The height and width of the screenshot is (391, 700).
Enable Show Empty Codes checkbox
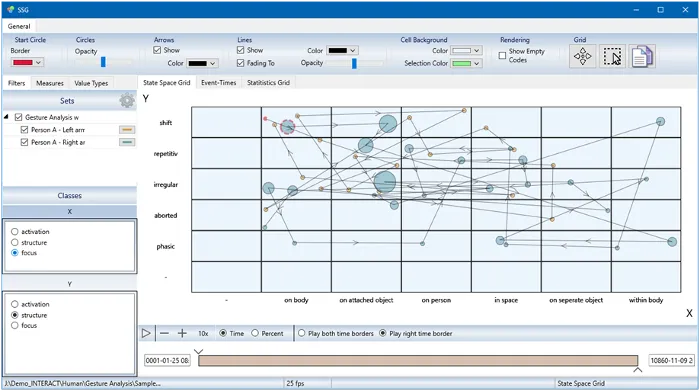point(502,55)
